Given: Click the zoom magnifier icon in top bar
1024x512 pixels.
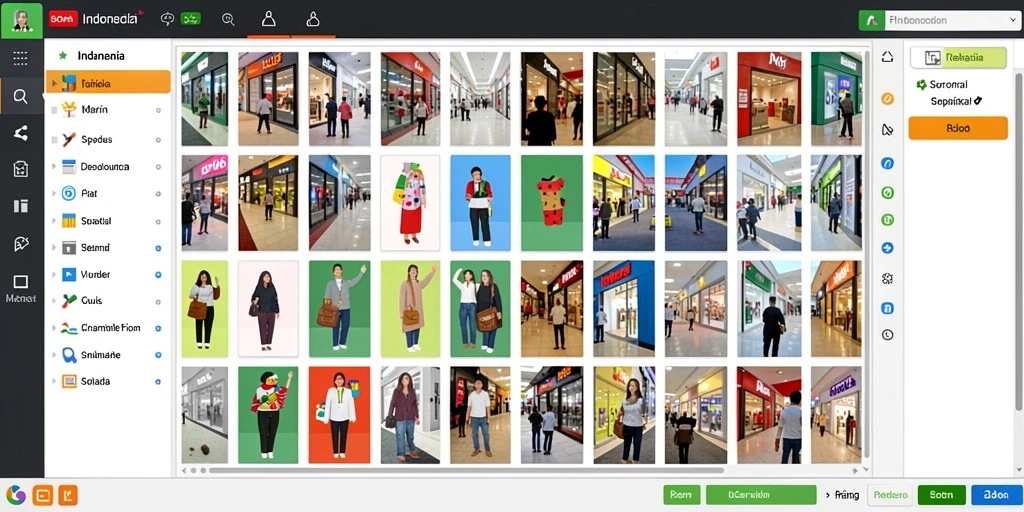Looking at the screenshot, I should coord(228,20).
